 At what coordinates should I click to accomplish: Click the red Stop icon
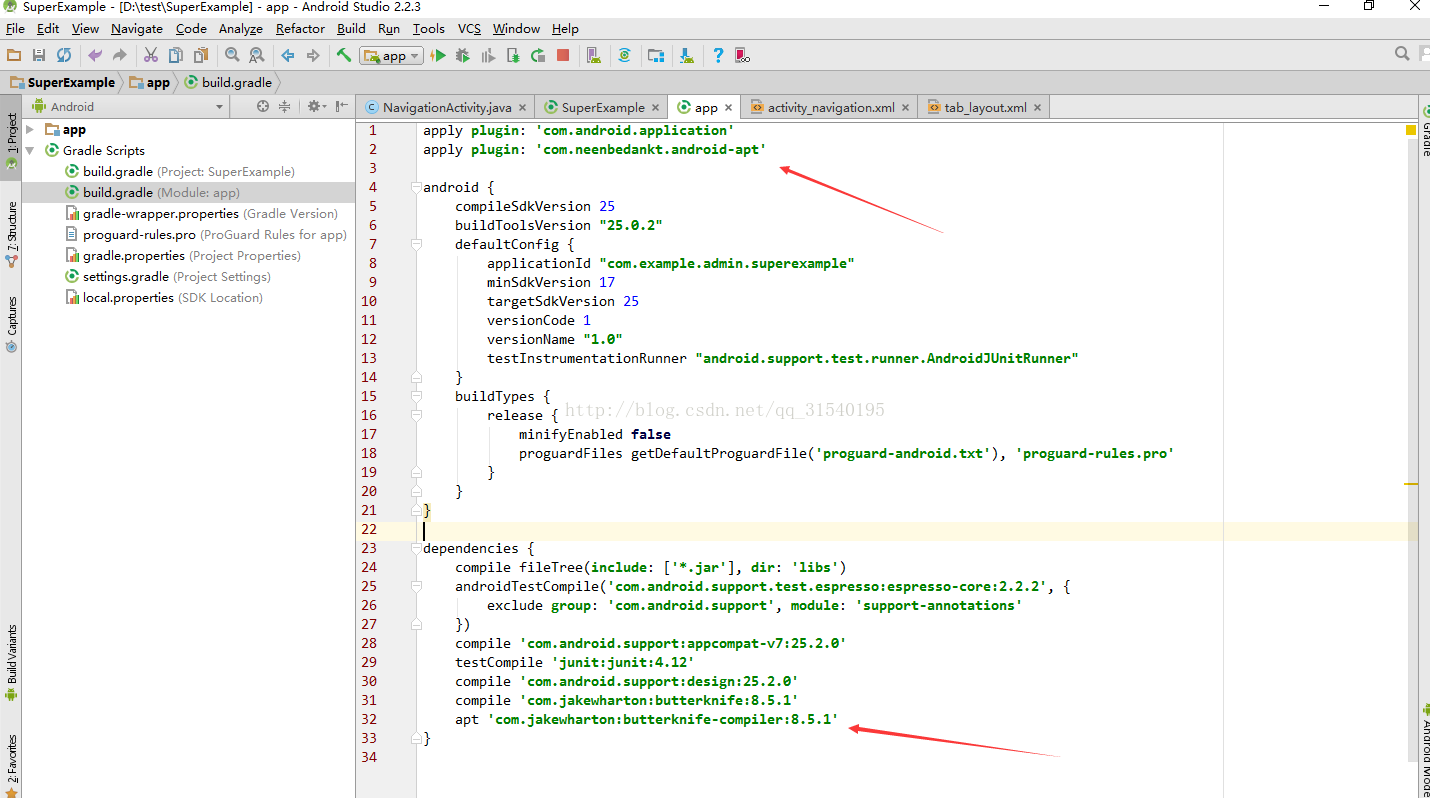click(x=563, y=56)
